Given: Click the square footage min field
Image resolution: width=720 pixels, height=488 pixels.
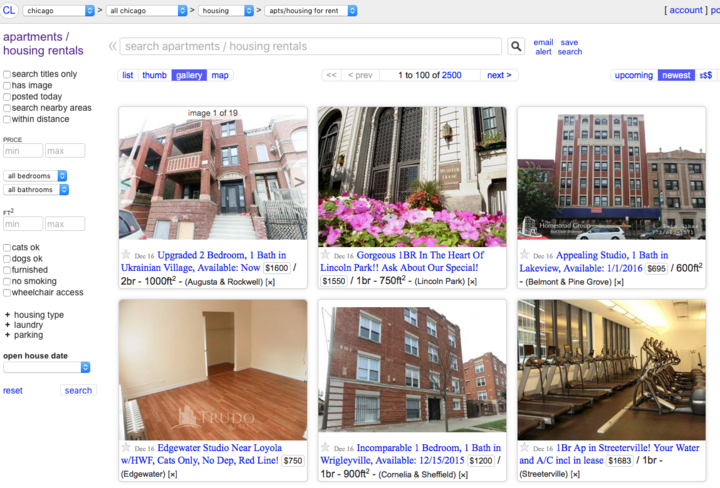Looking at the screenshot, I should (23, 224).
